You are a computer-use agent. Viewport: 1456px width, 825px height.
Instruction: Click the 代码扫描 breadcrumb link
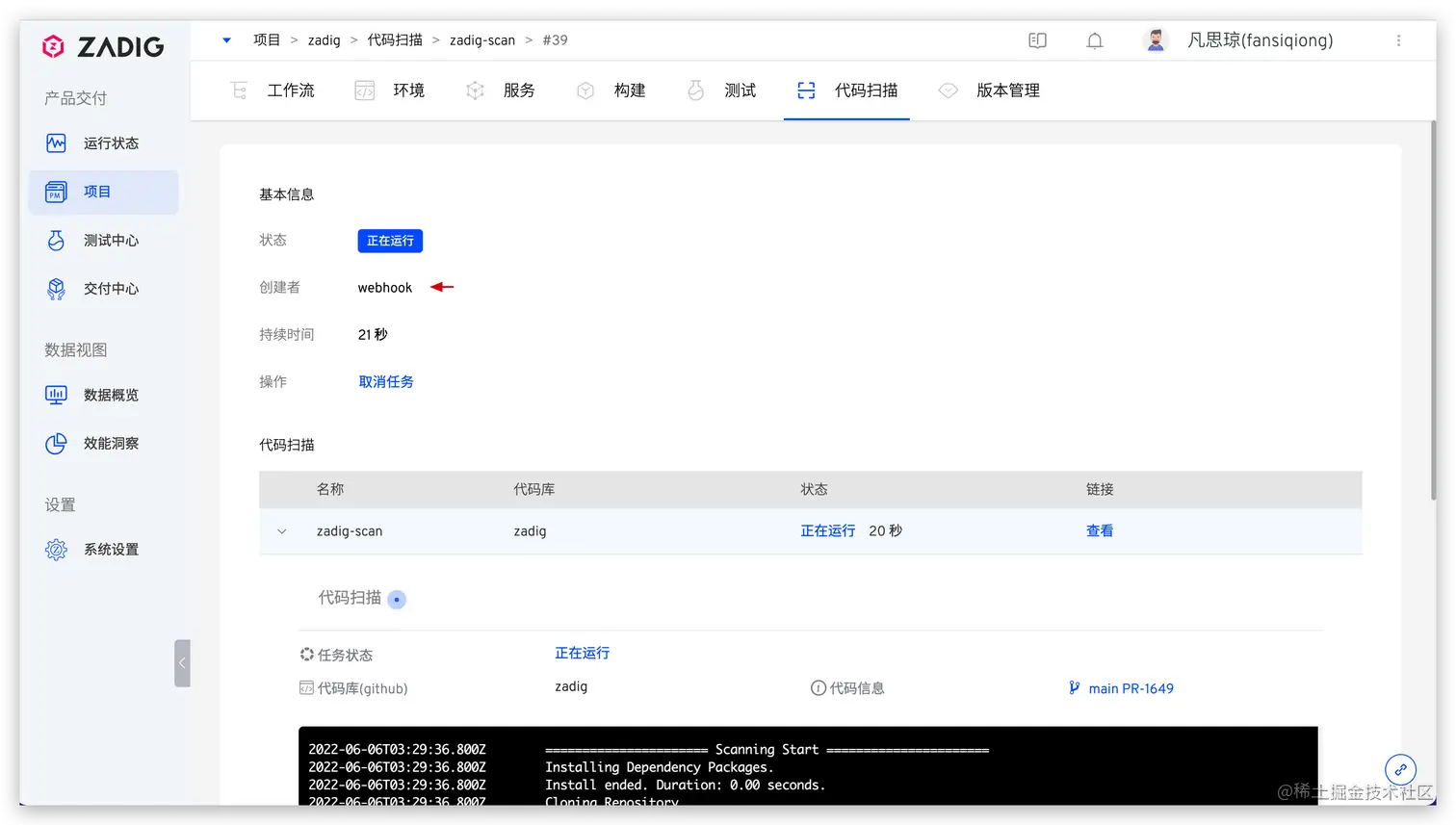(x=395, y=40)
